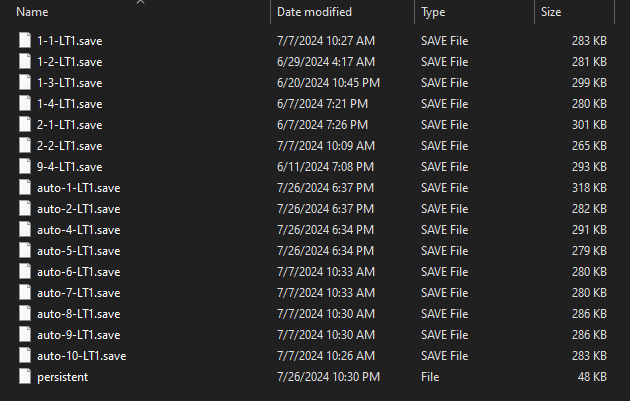630x401 pixels.
Task: Select the 2-2-LT1.save file name
Action: tap(69, 145)
